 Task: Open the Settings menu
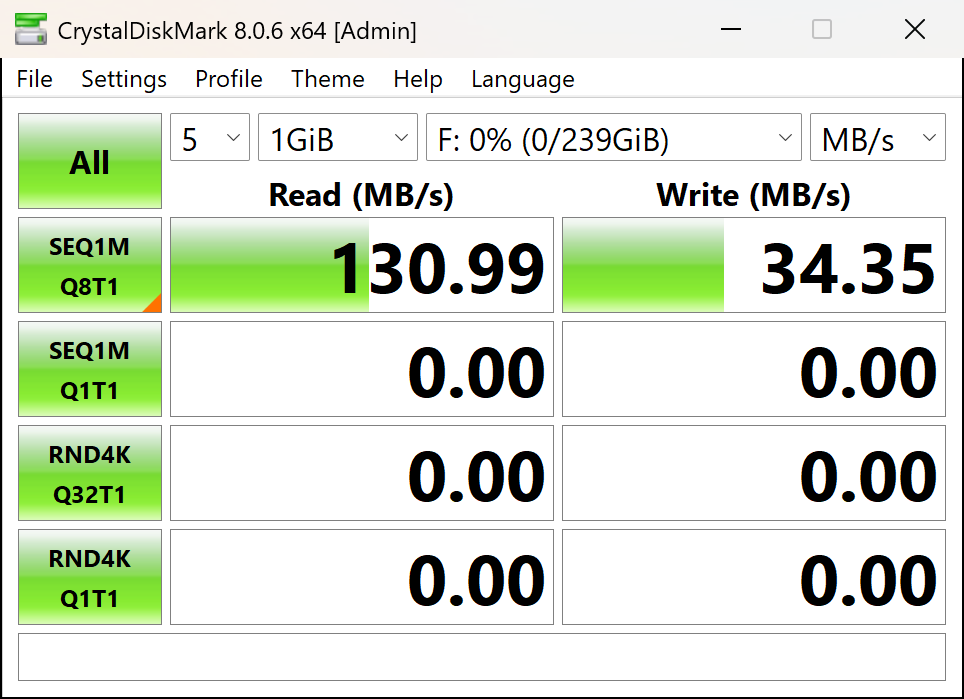tap(123, 79)
